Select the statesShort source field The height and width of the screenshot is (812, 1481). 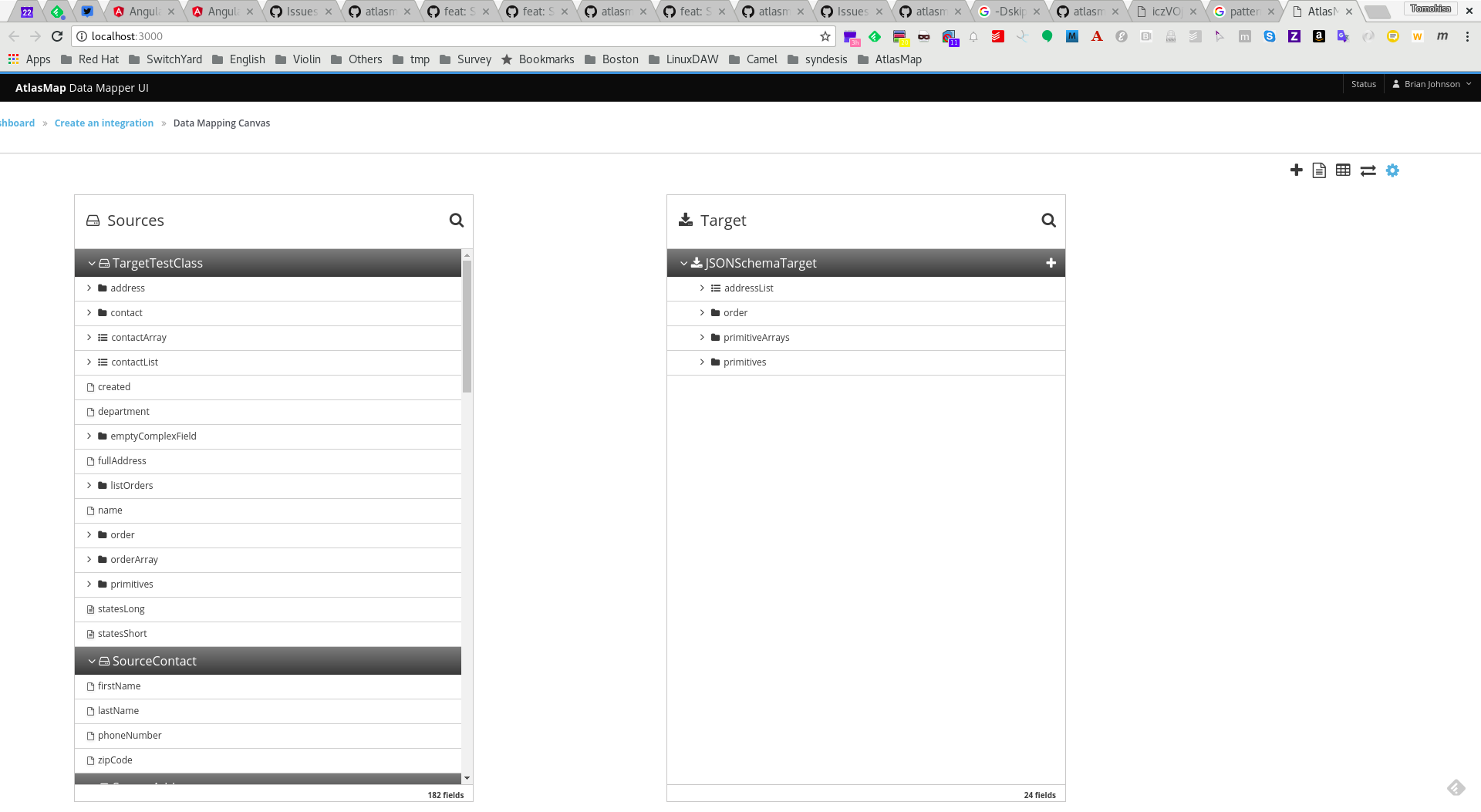(268, 634)
